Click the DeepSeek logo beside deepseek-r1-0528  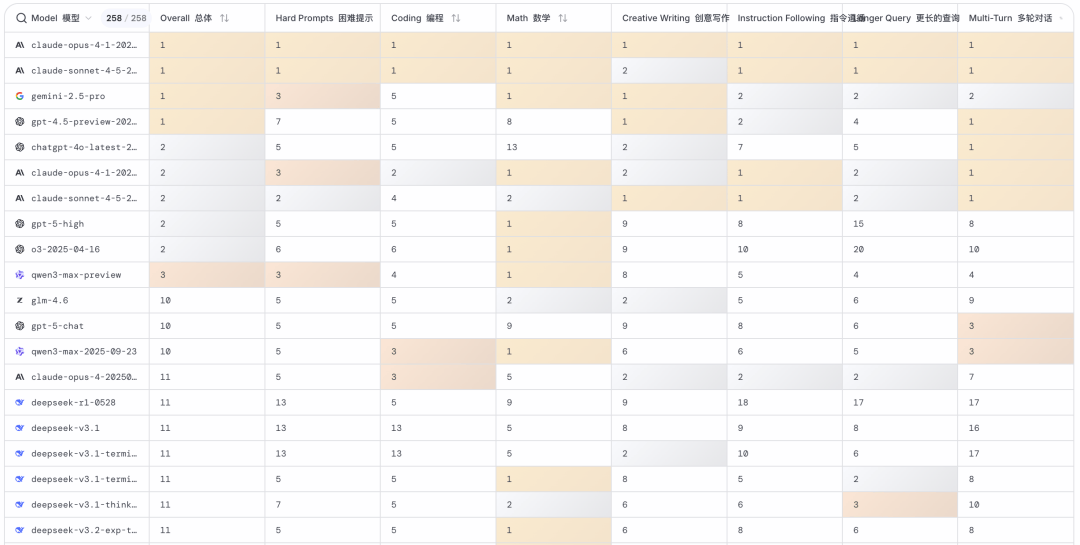click(x=20, y=402)
